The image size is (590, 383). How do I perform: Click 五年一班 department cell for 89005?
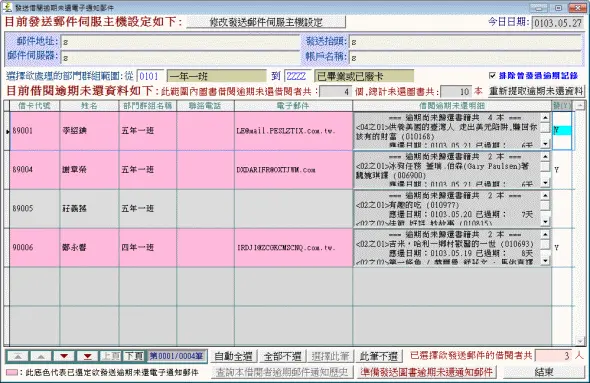(148, 208)
